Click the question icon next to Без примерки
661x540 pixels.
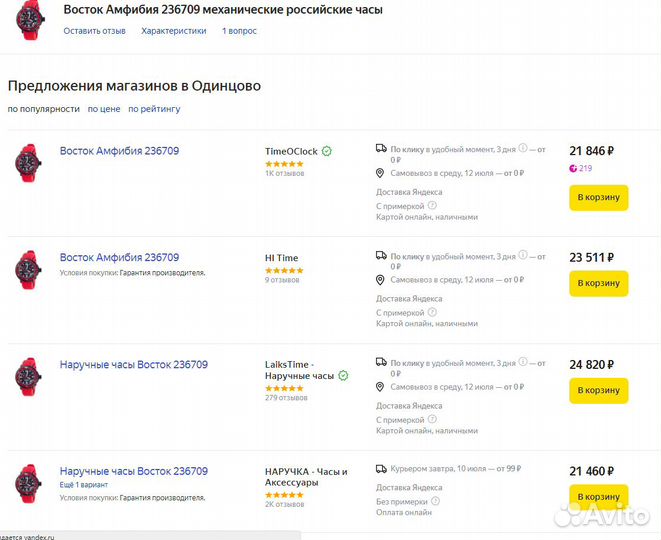tap(435, 501)
